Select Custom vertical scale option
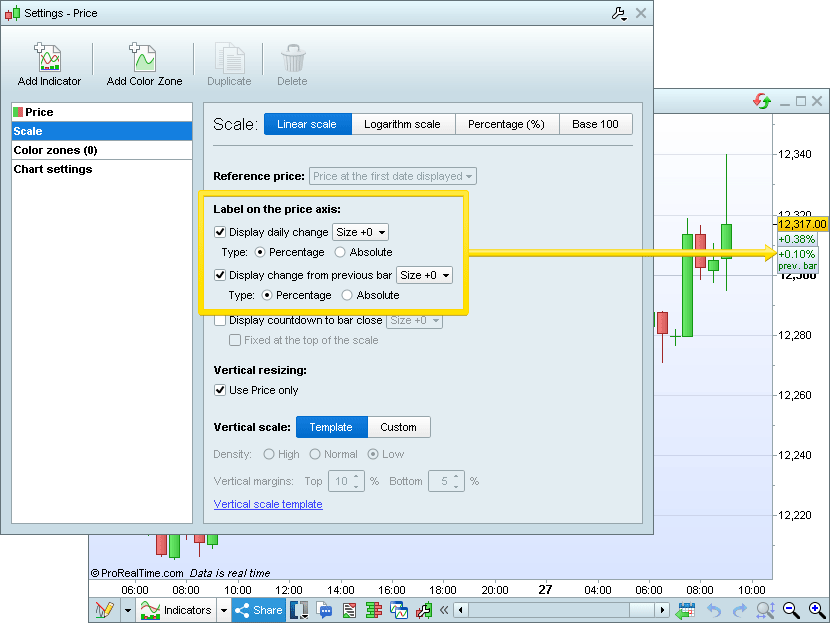The height and width of the screenshot is (623, 830). click(398, 427)
